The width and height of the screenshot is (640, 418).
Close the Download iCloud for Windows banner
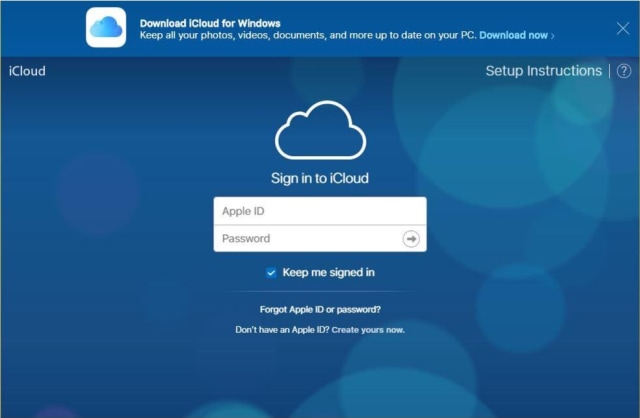[x=623, y=28]
